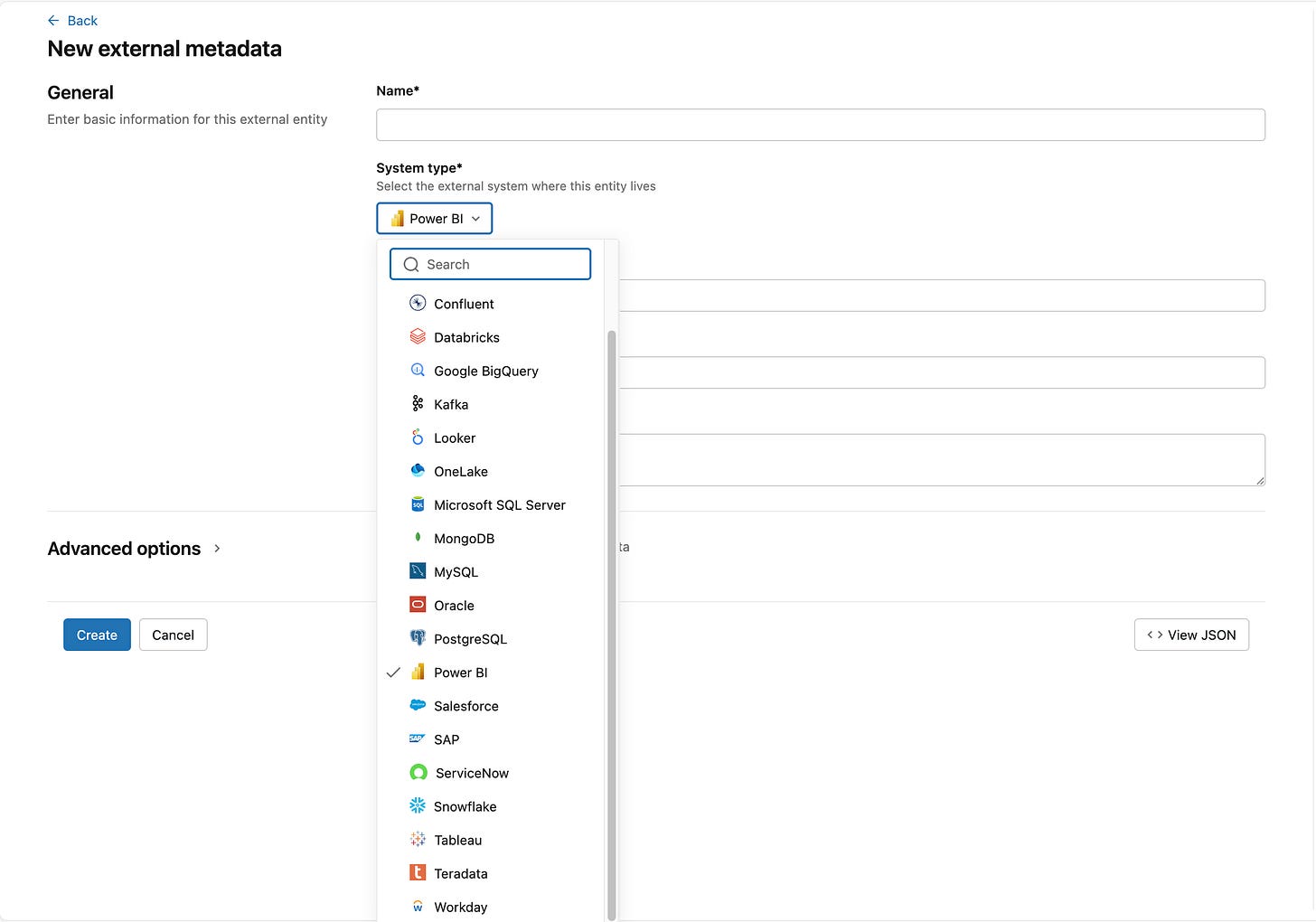The width and height of the screenshot is (1316, 922).
Task: Choose Confluent from the system list
Action: (x=491, y=304)
